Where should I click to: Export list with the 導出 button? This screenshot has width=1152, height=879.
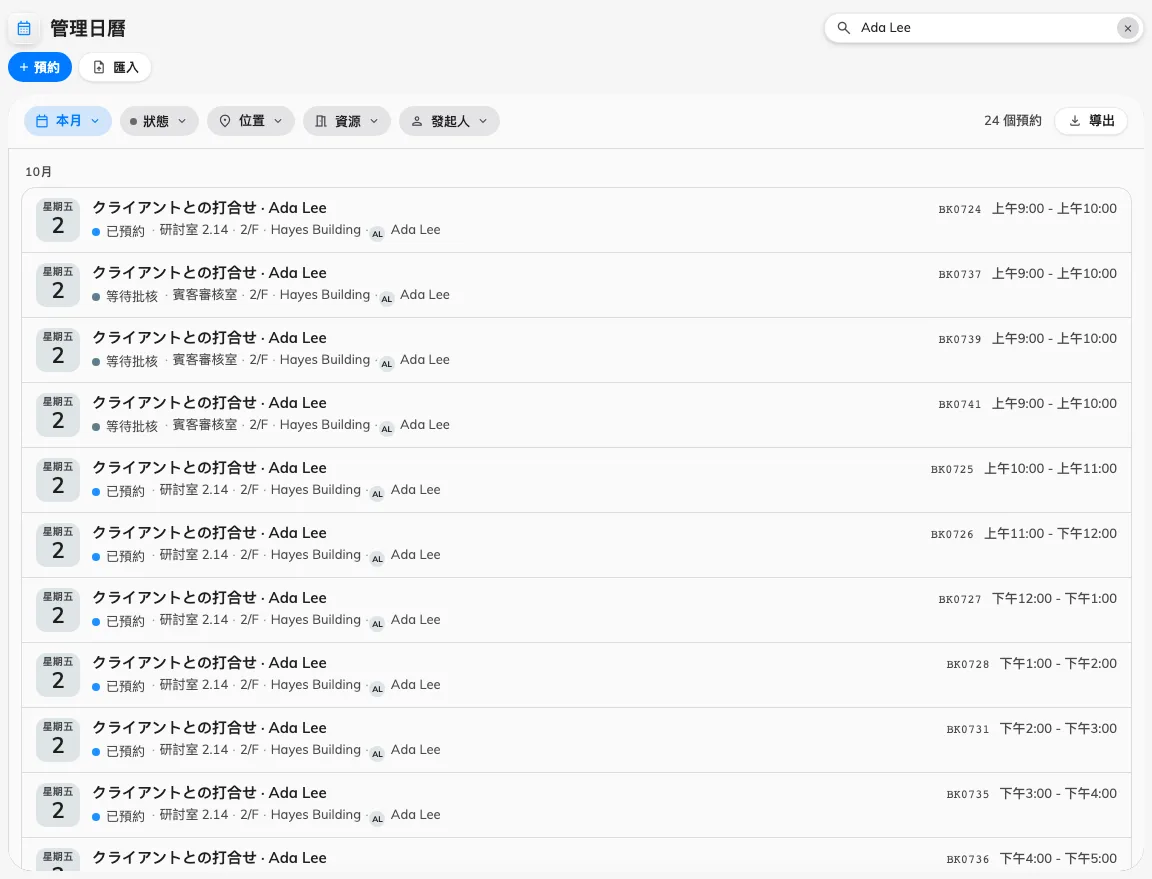click(1091, 121)
